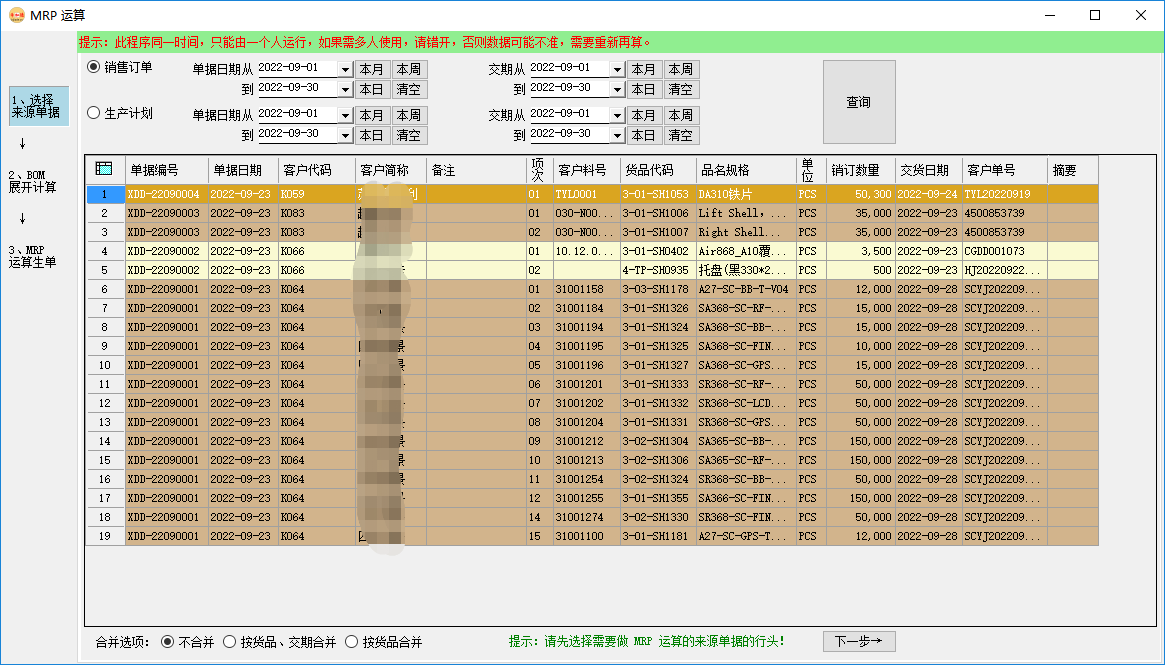The height and width of the screenshot is (665, 1165).
Task: Click cell XDD-22090004 in row 1
Action: [166, 194]
